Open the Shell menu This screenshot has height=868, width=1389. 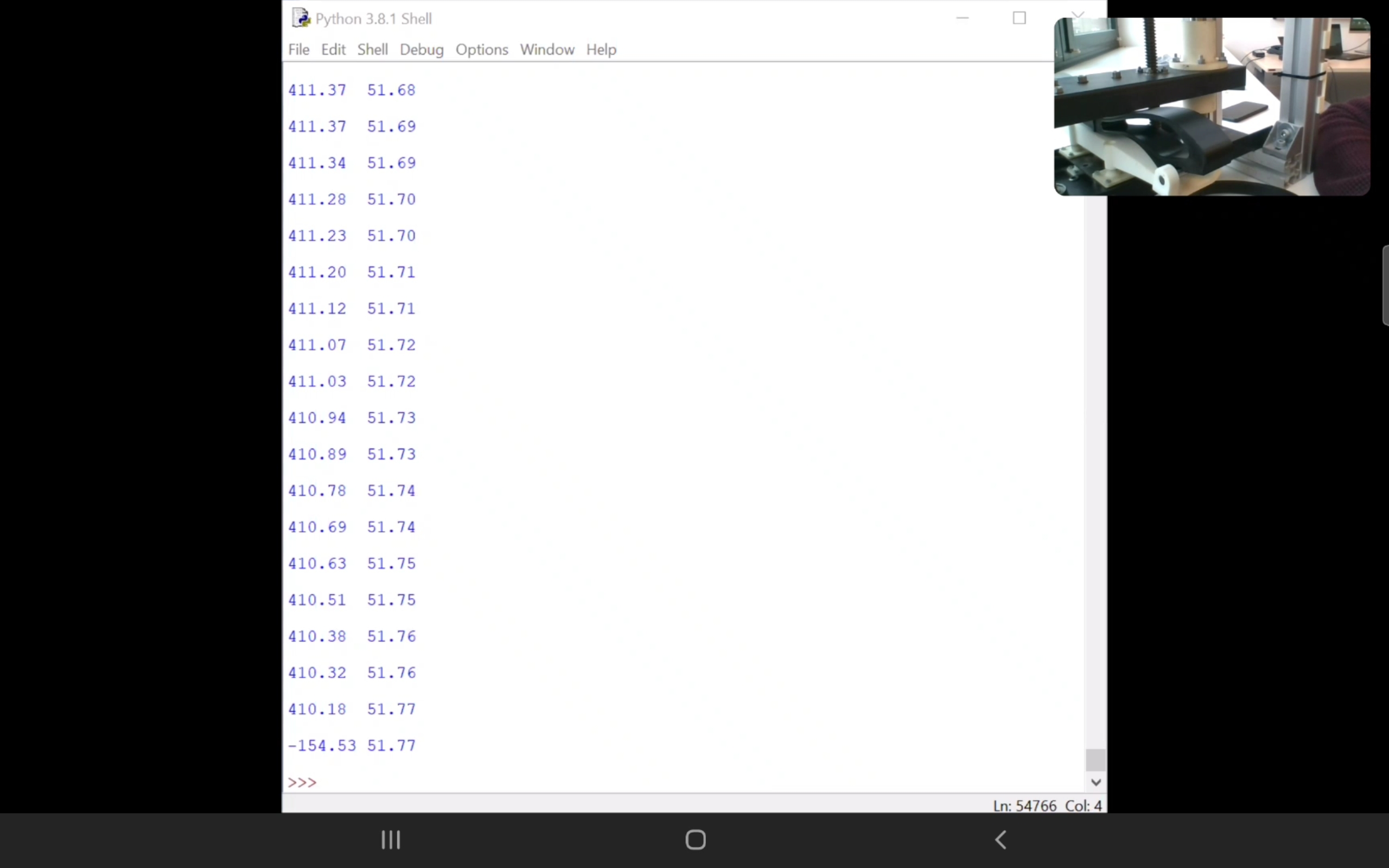pyautogui.click(x=373, y=50)
